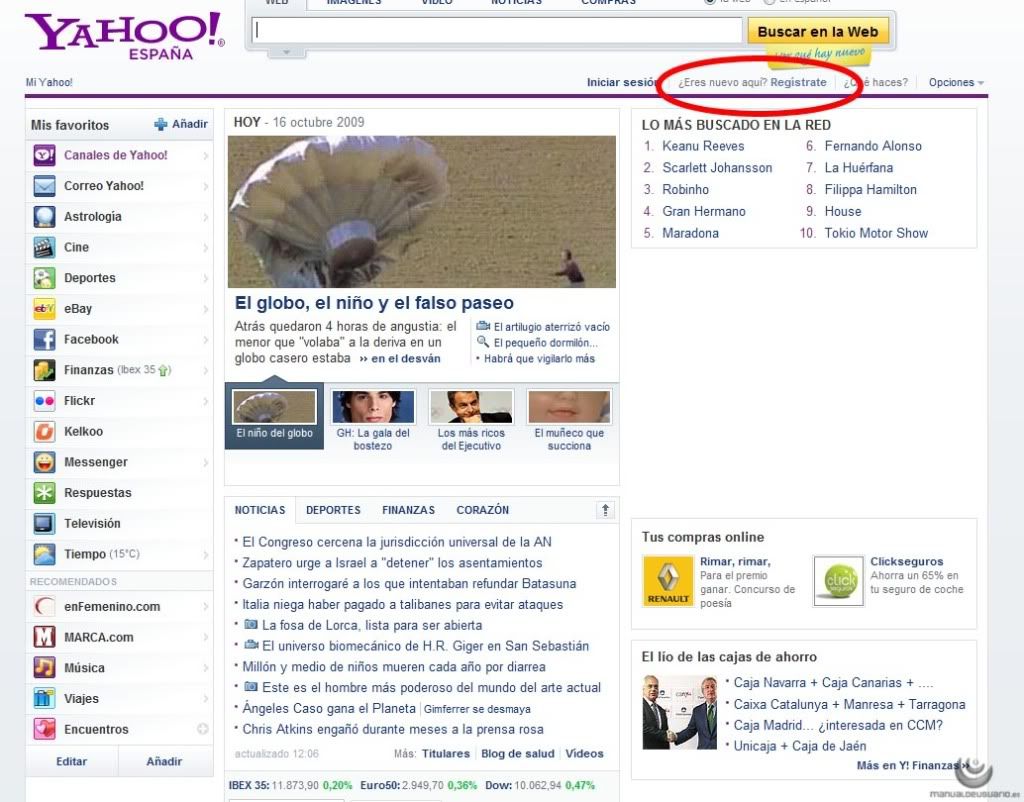Click the Canales de Yahoo! purple icon

(44, 155)
